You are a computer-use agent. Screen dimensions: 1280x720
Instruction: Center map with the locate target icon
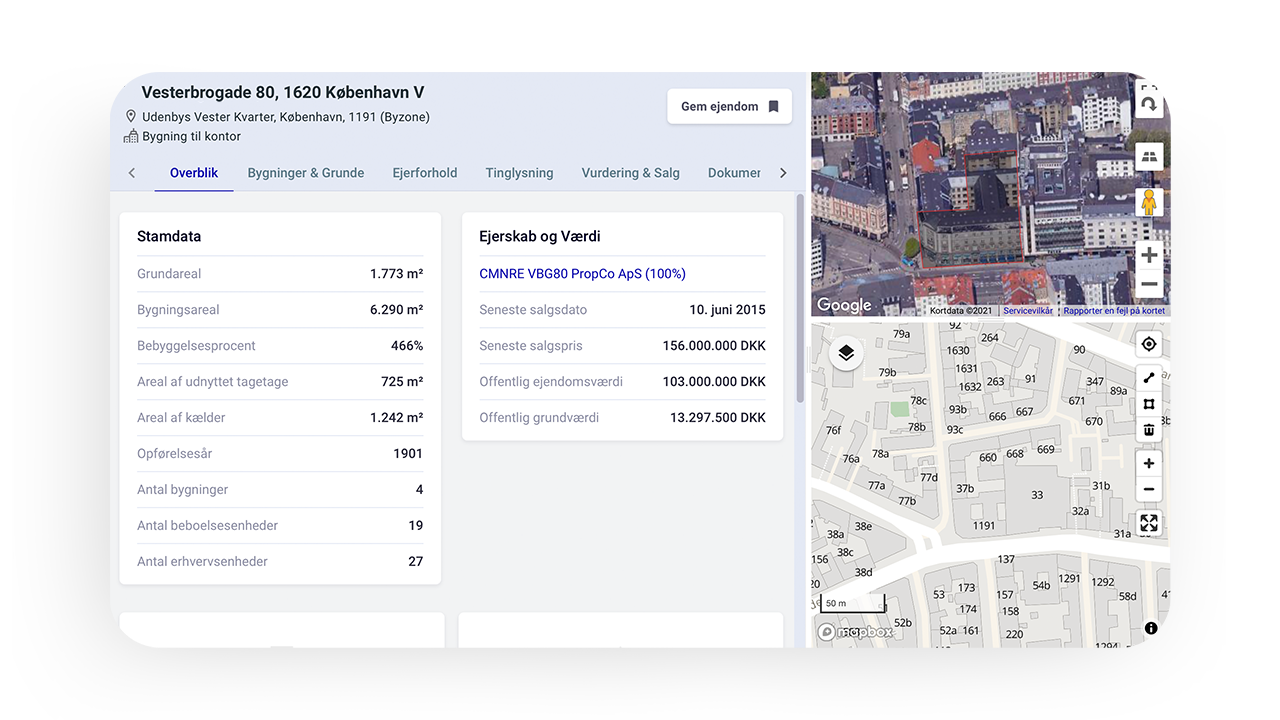(1149, 345)
